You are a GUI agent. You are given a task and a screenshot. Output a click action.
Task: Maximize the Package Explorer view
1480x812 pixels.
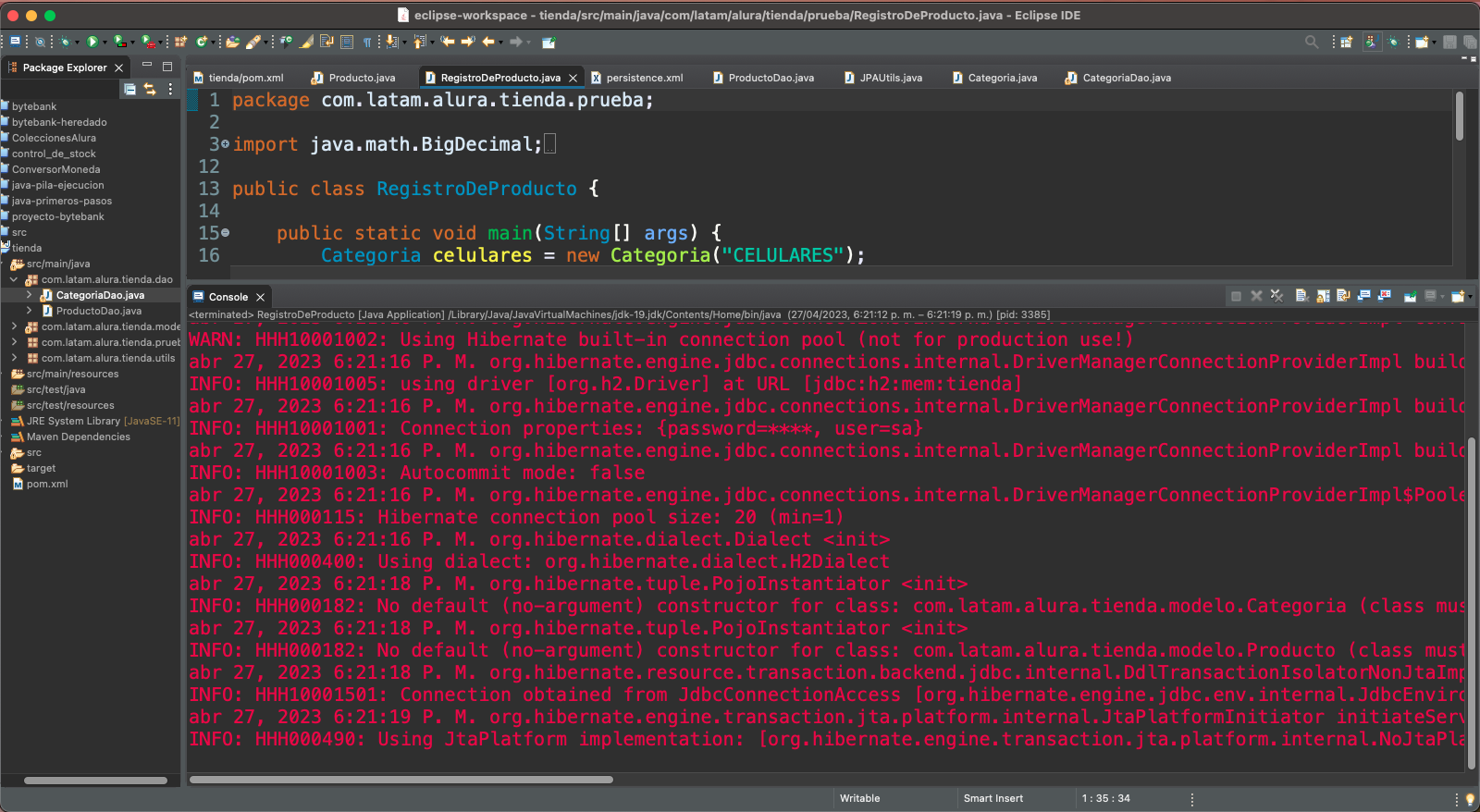tap(167, 66)
